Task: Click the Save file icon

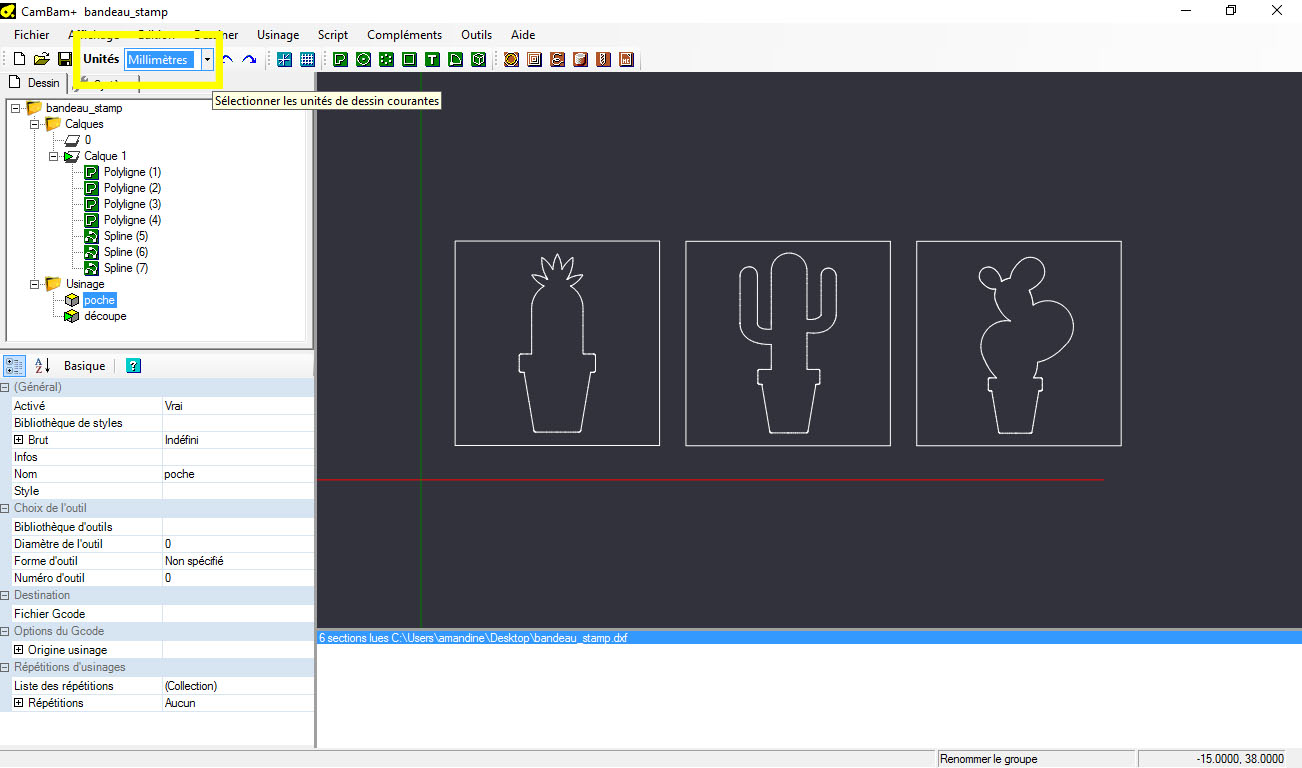Action: coord(64,60)
